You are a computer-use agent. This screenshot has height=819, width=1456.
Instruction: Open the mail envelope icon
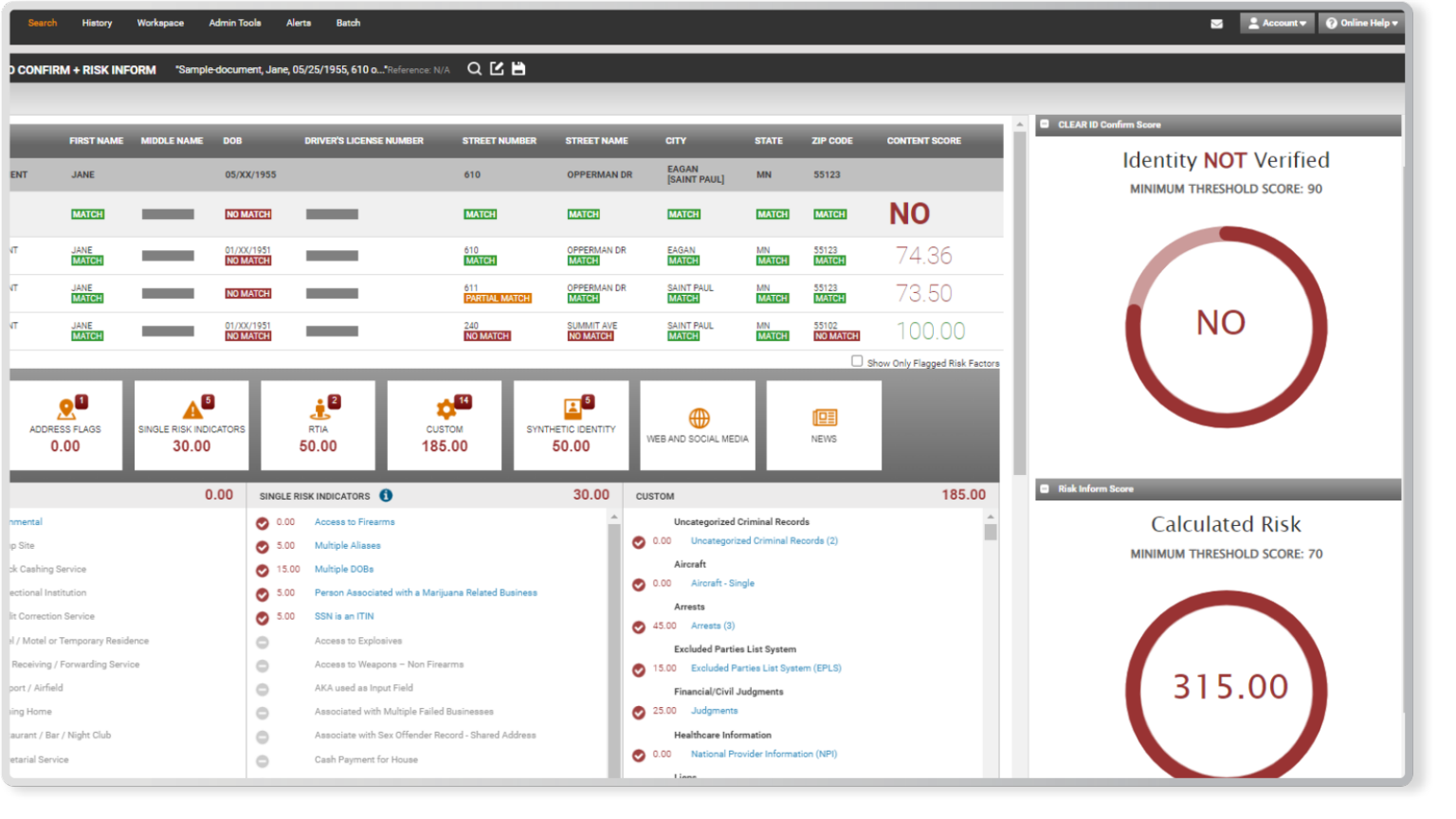point(1216,24)
